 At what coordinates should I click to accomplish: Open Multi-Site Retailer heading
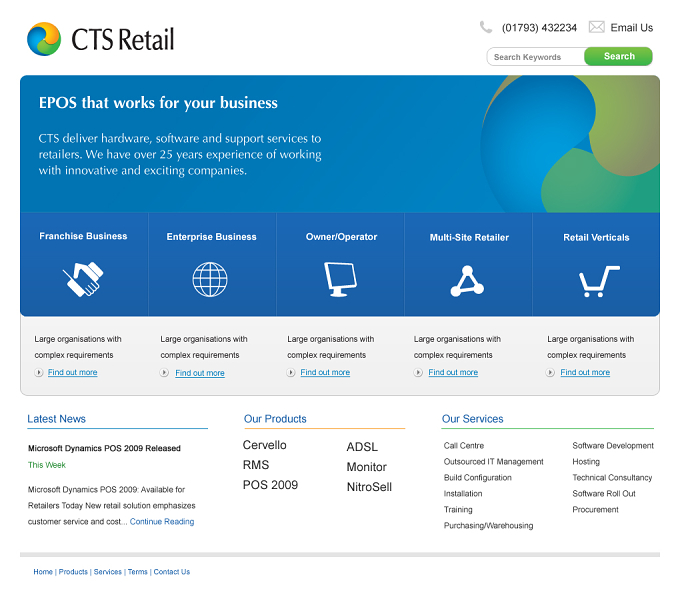click(469, 238)
